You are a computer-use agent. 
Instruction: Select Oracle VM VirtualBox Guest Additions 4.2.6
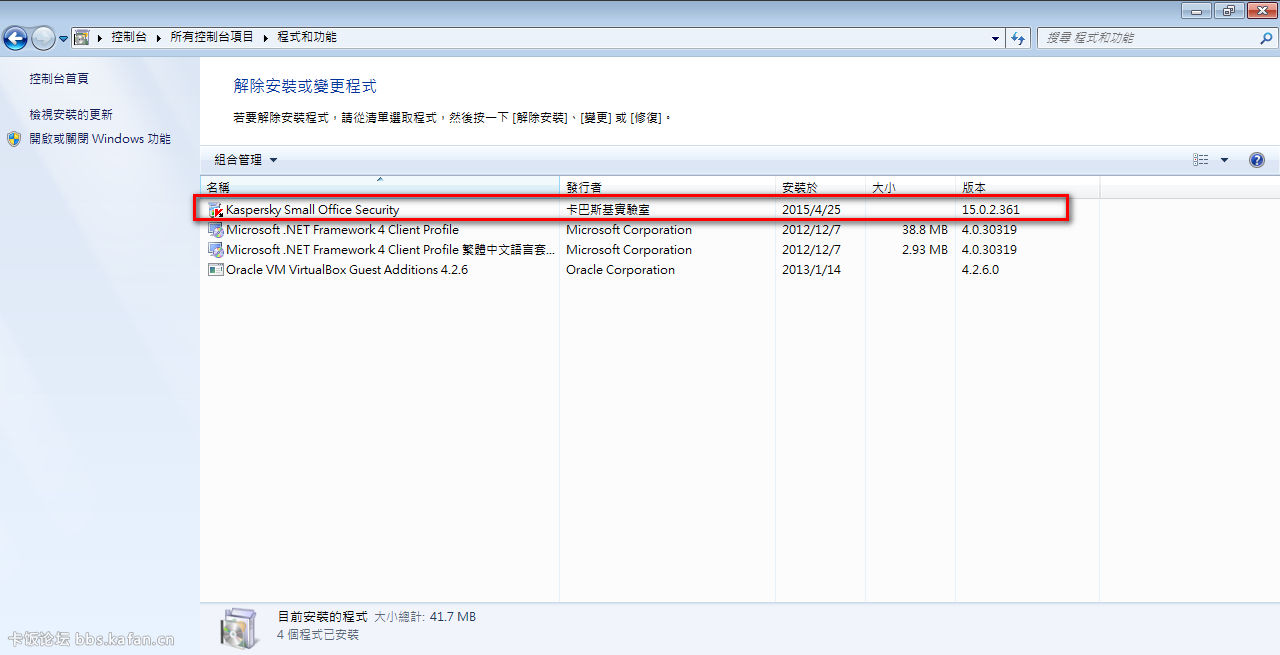tap(650, 270)
